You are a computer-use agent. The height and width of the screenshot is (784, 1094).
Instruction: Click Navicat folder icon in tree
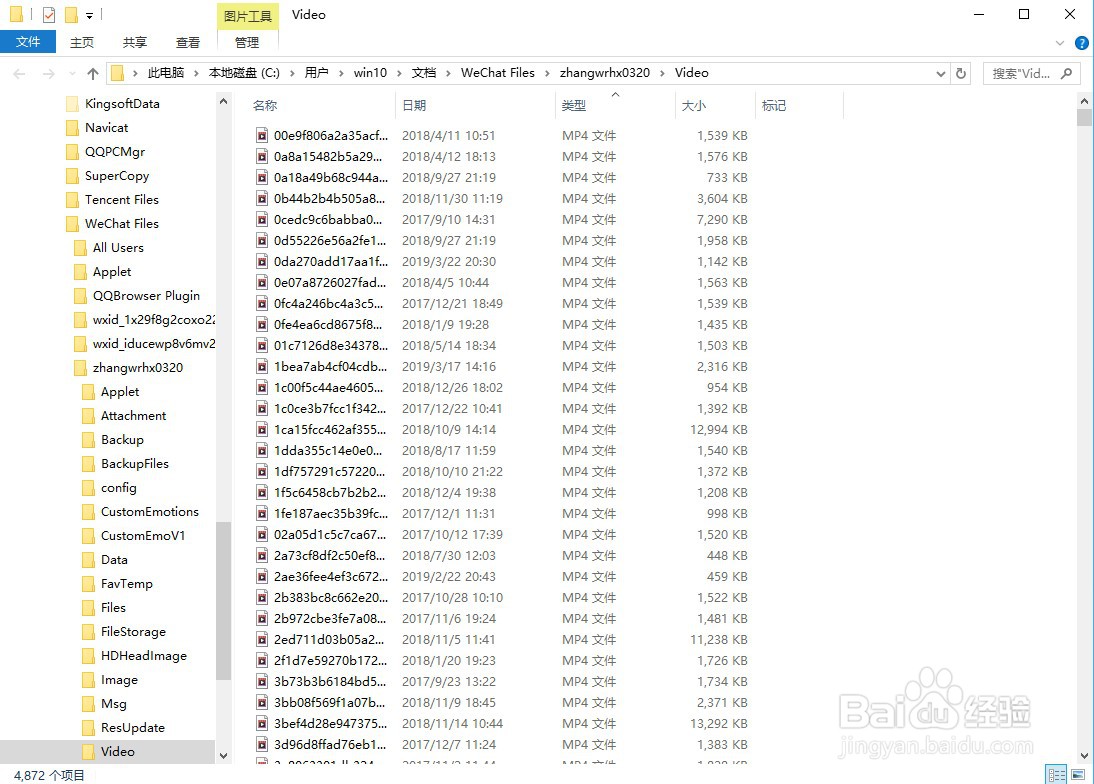[72, 128]
